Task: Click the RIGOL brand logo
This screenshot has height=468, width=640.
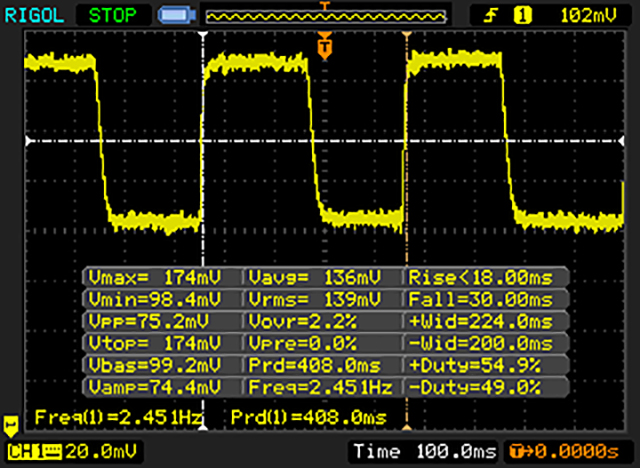Action: point(34,16)
